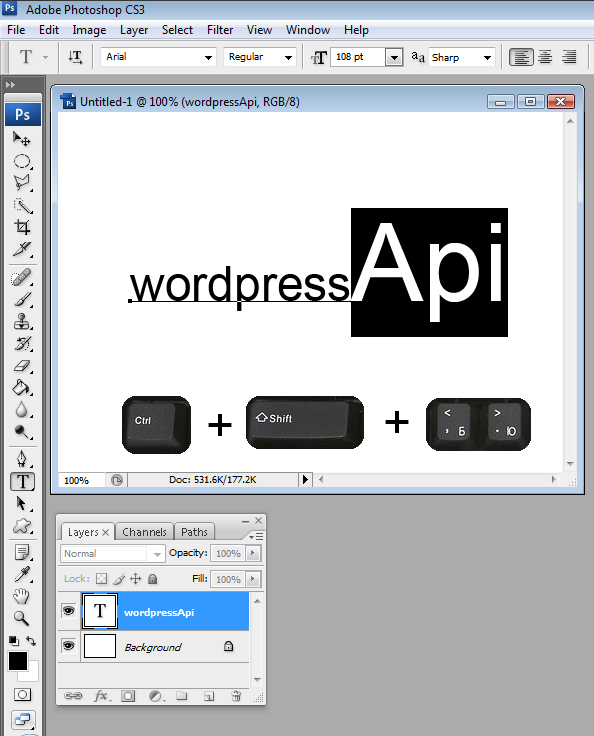
Task: Switch to the Paths tab
Action: click(x=194, y=532)
